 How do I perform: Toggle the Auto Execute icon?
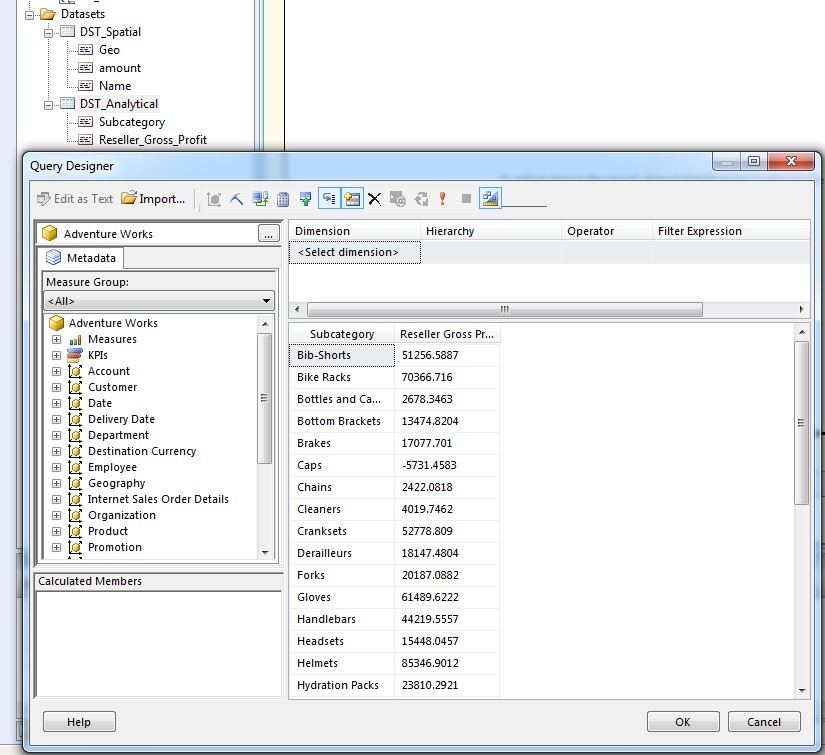tap(329, 199)
